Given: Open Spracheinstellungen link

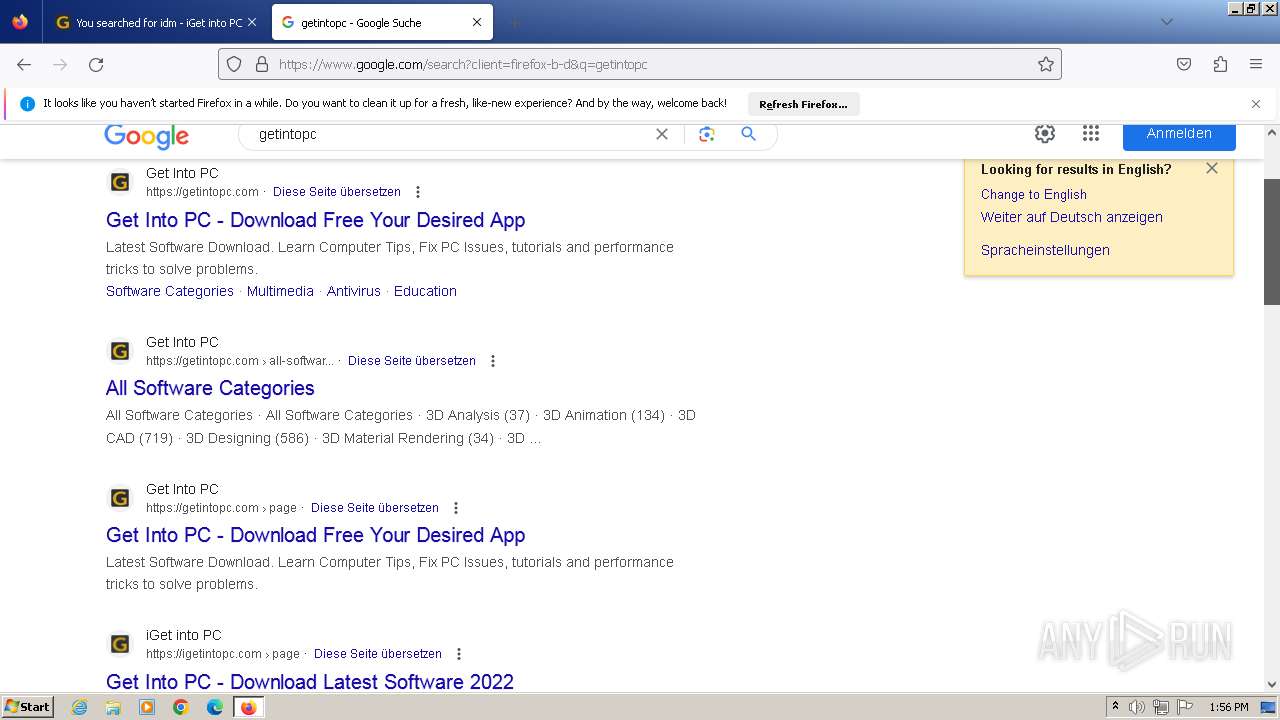Looking at the screenshot, I should click(1045, 250).
